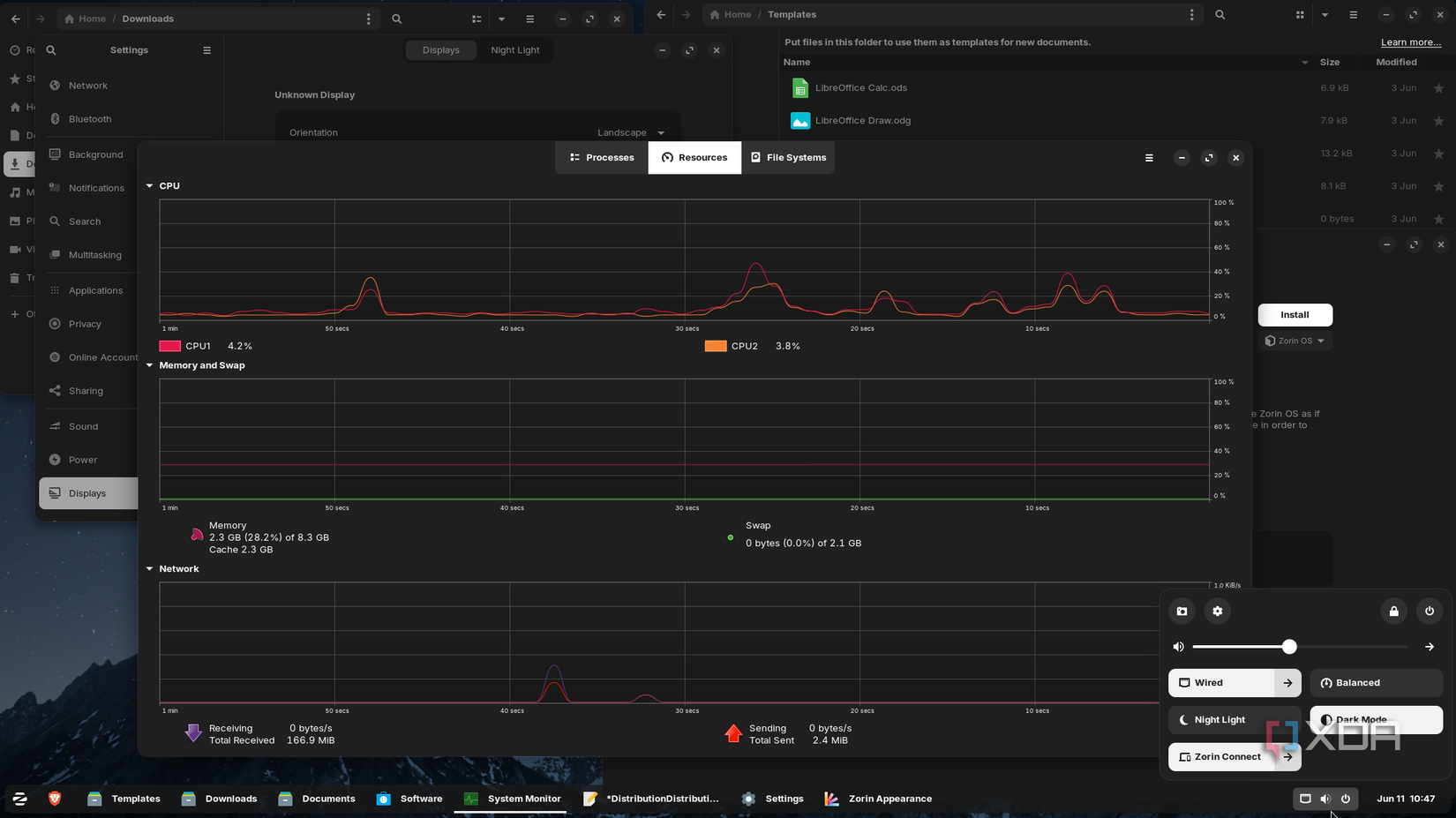The image size is (1456, 818).
Task: Collapse the Network section
Action: click(149, 569)
